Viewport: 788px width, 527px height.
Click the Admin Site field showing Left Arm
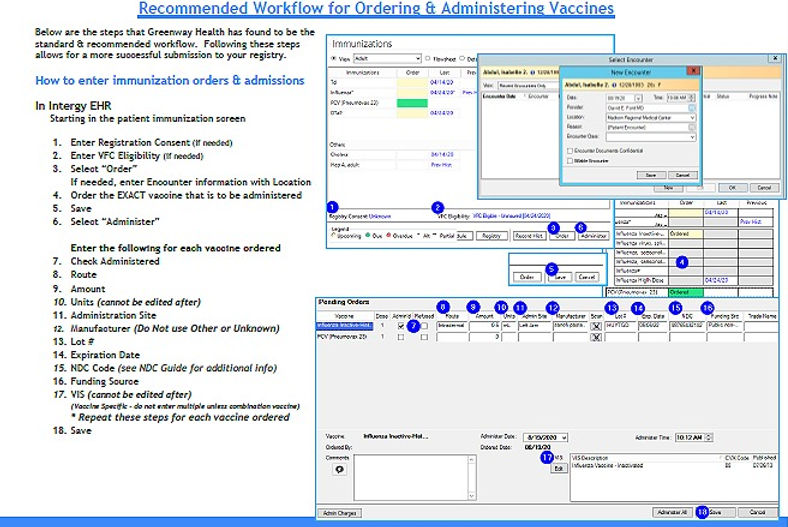point(535,326)
